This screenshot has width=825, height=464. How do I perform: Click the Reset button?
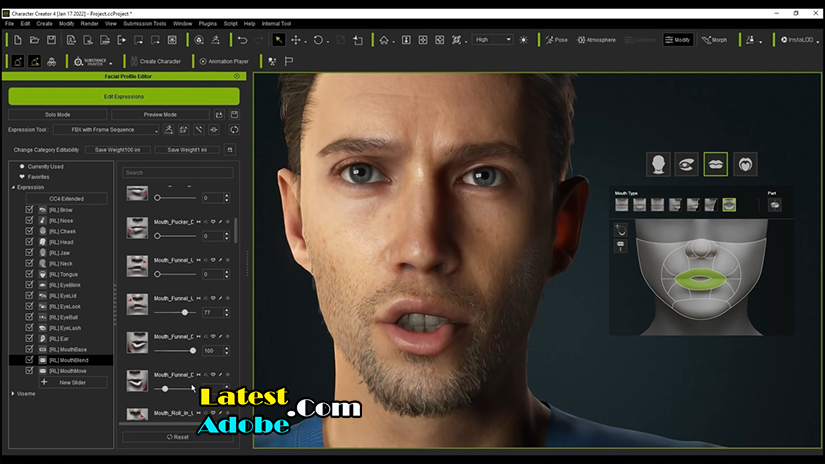pos(177,437)
